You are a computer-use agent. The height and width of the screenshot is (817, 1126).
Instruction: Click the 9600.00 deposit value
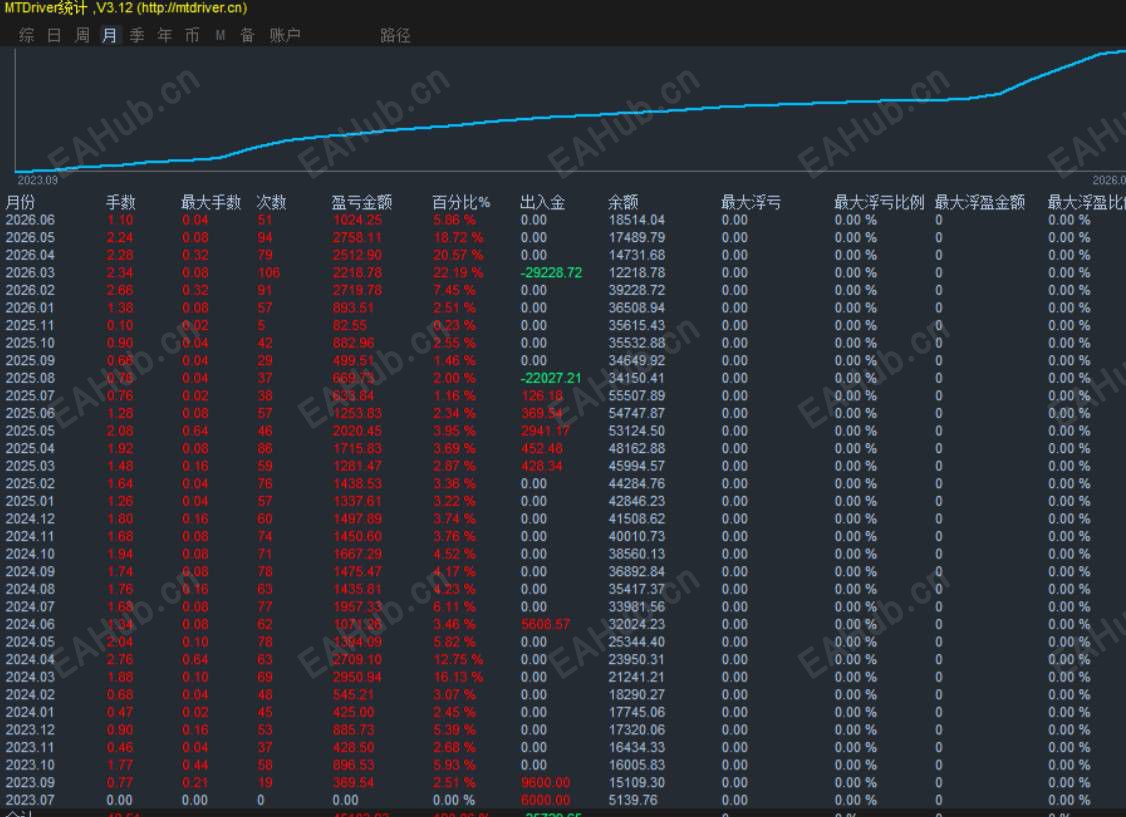pyautogui.click(x=546, y=783)
